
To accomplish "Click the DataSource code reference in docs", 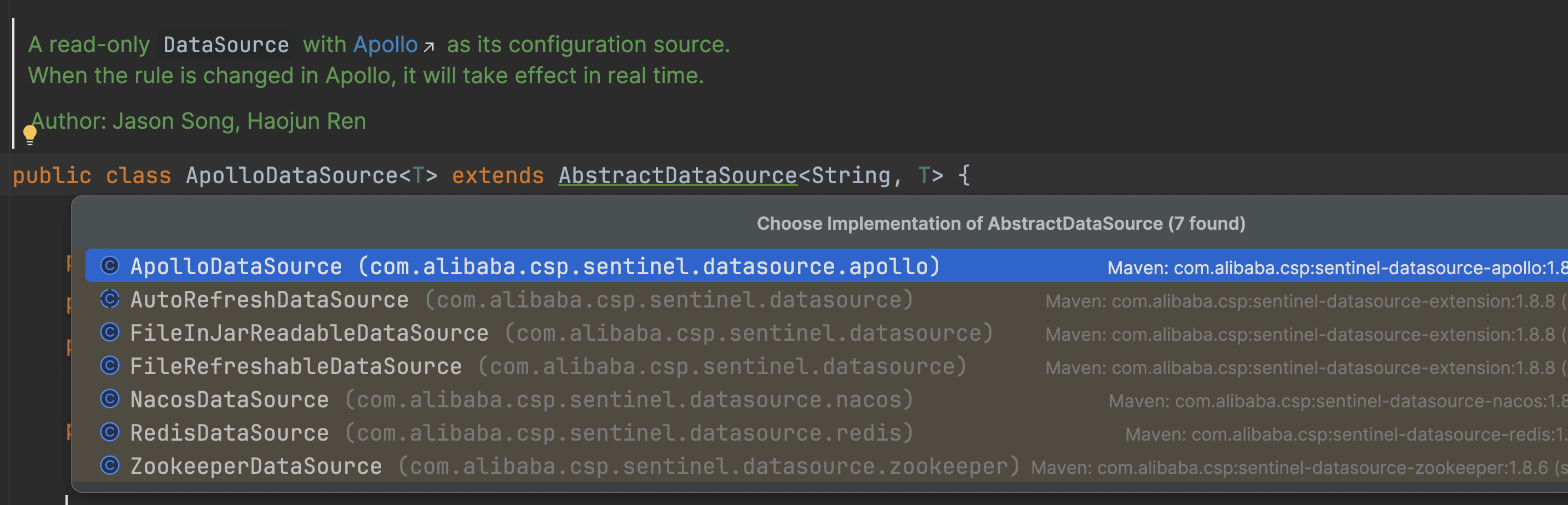I will pyautogui.click(x=226, y=45).
